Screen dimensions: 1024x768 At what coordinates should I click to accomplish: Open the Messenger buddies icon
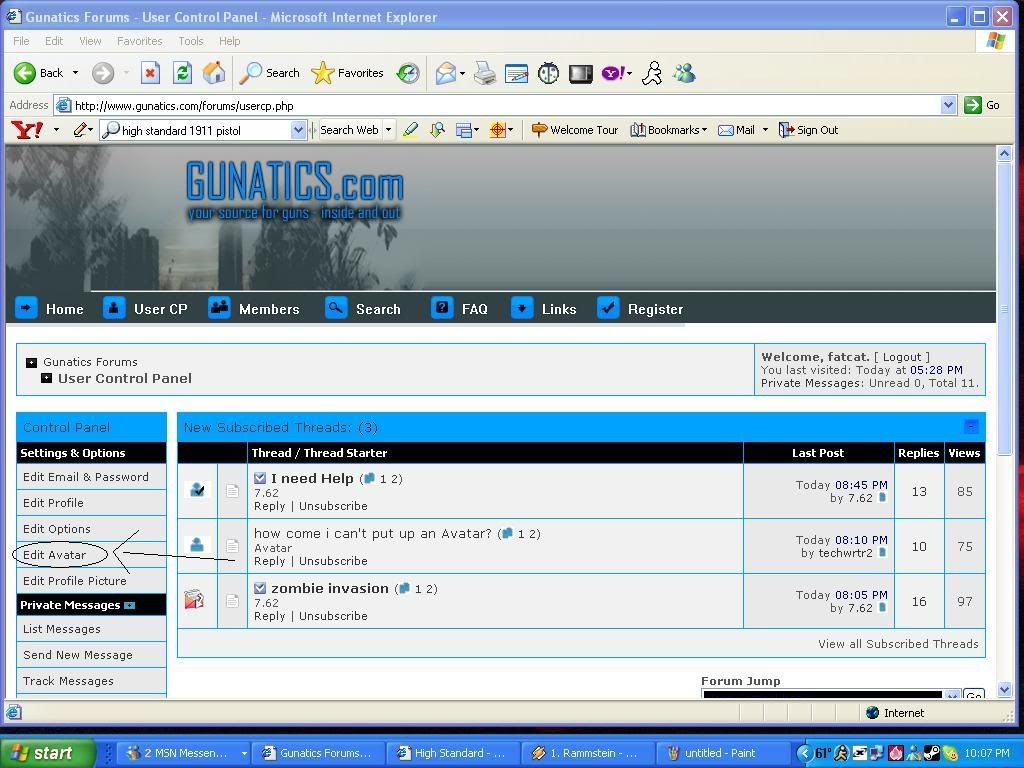(x=684, y=73)
